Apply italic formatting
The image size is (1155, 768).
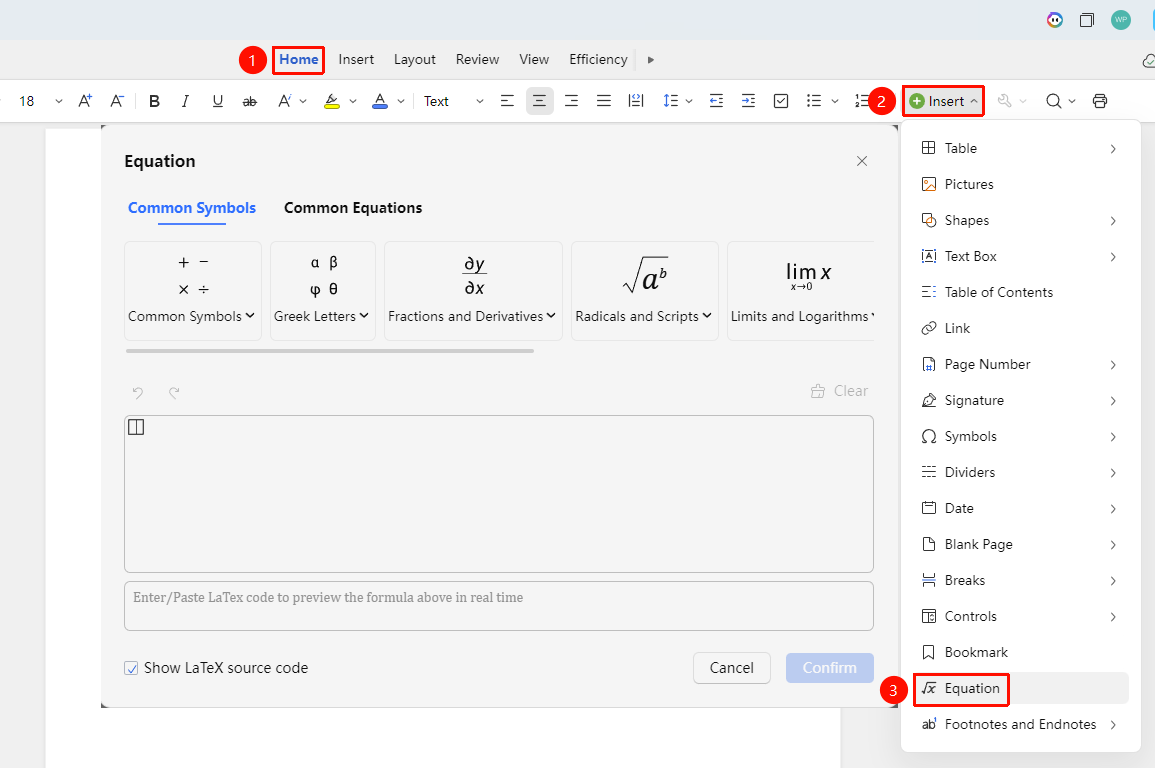[186, 101]
